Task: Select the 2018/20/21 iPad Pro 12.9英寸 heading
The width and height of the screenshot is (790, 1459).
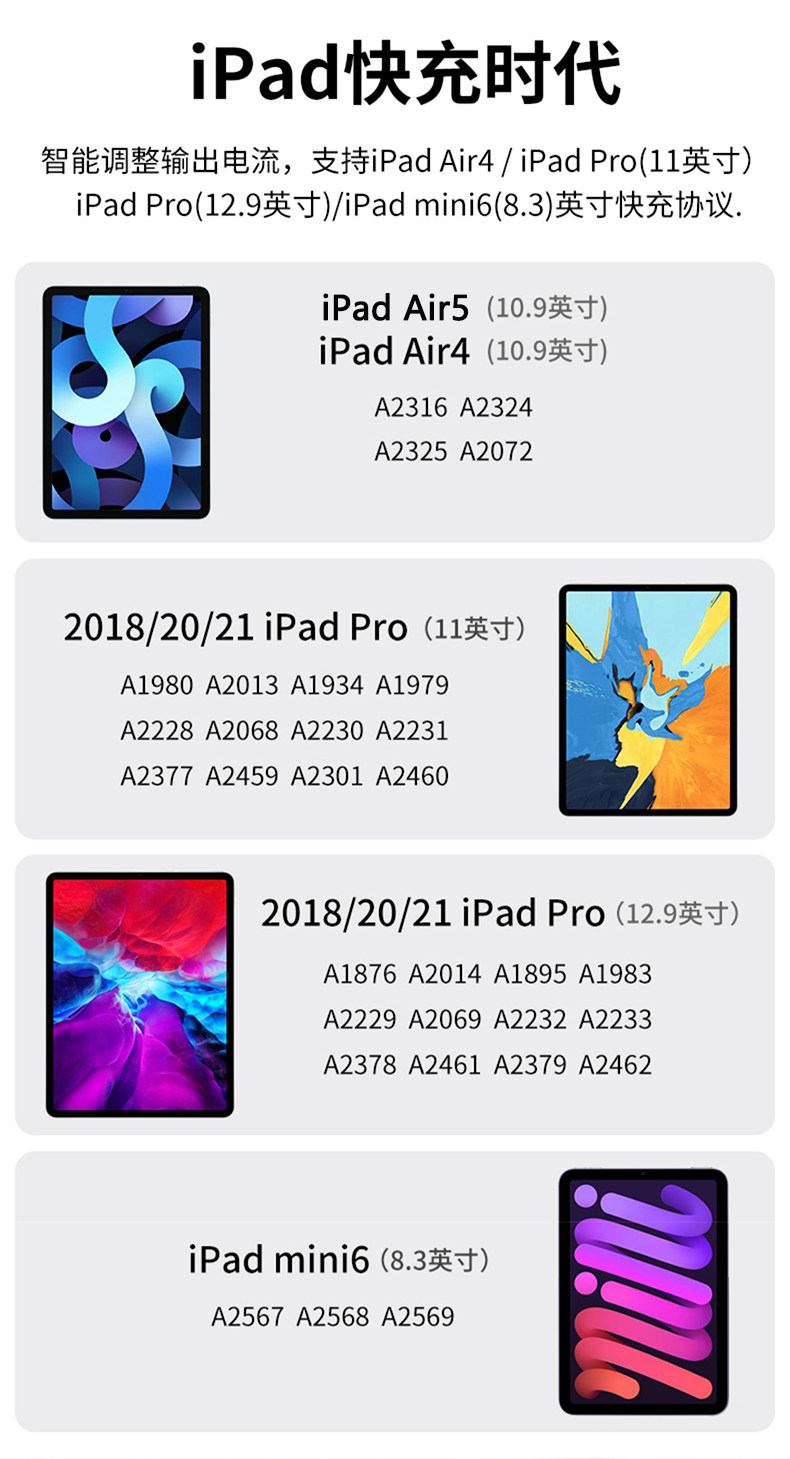Action: click(501, 912)
